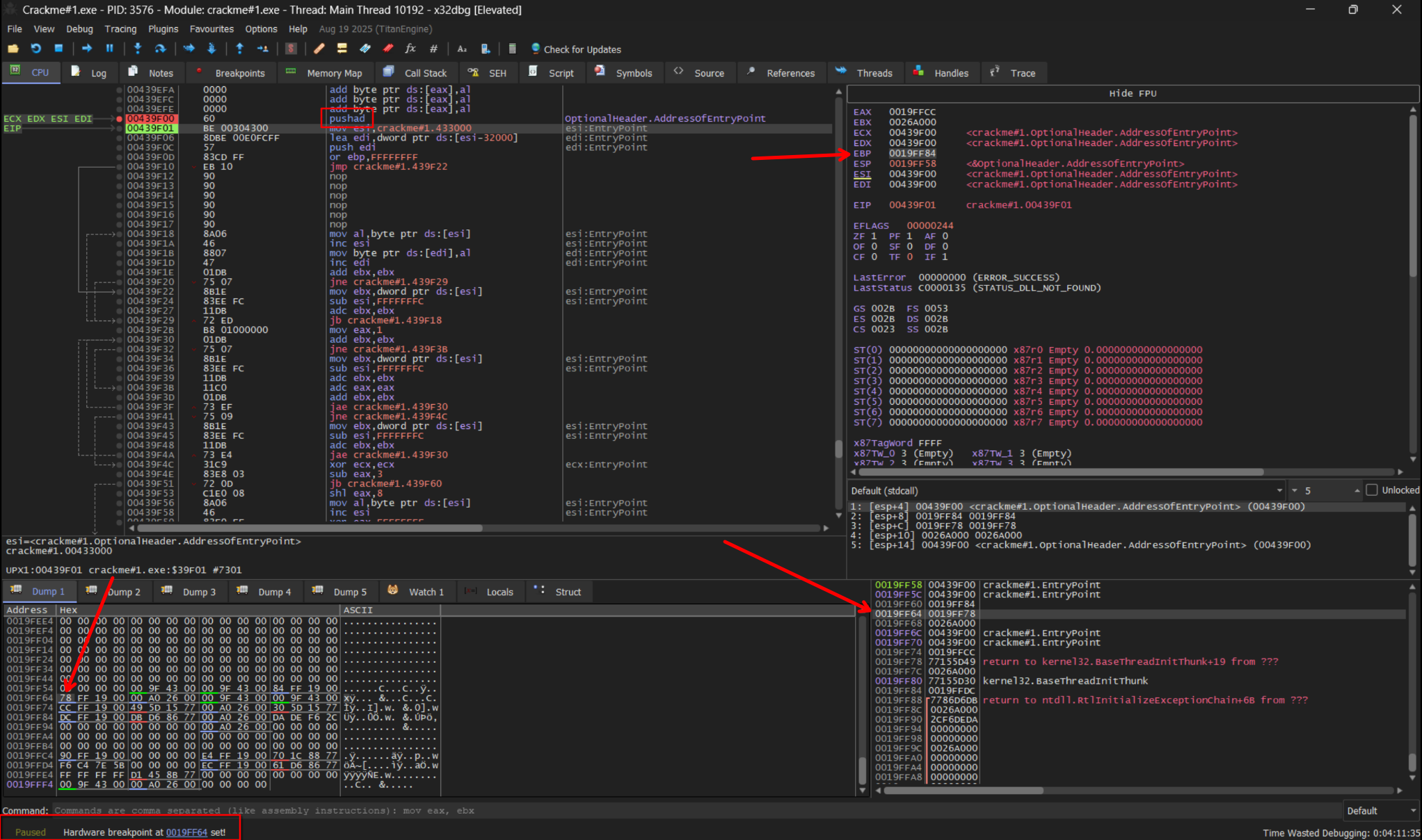This screenshot has height=840, width=1422.
Task: Click the disassembly scrollbar up arrow
Action: pos(838,91)
